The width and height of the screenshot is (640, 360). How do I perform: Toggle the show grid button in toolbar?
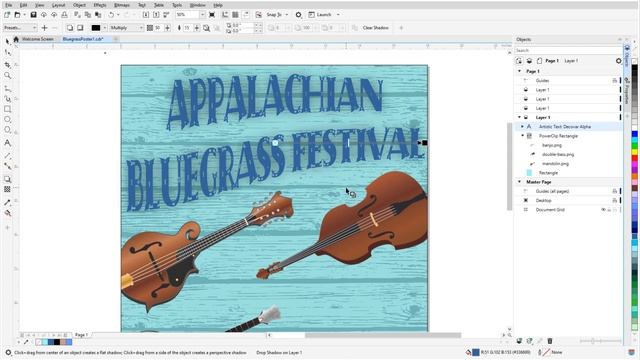click(235, 15)
